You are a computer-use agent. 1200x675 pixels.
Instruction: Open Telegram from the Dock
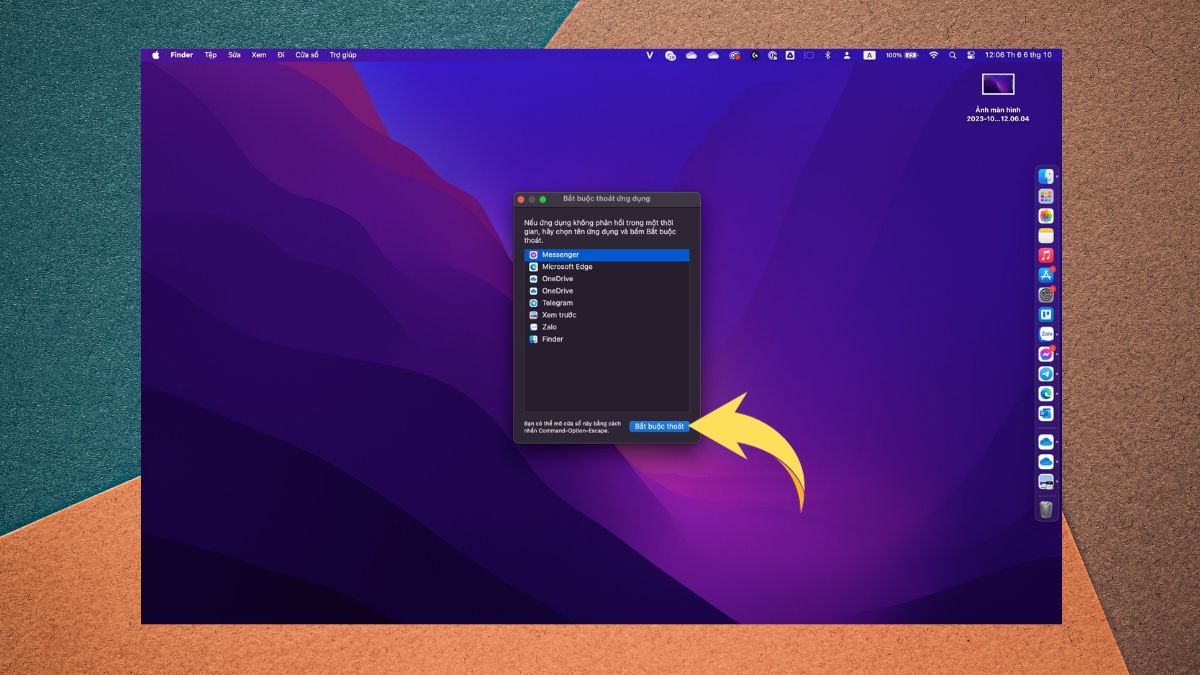pyautogui.click(x=1046, y=374)
